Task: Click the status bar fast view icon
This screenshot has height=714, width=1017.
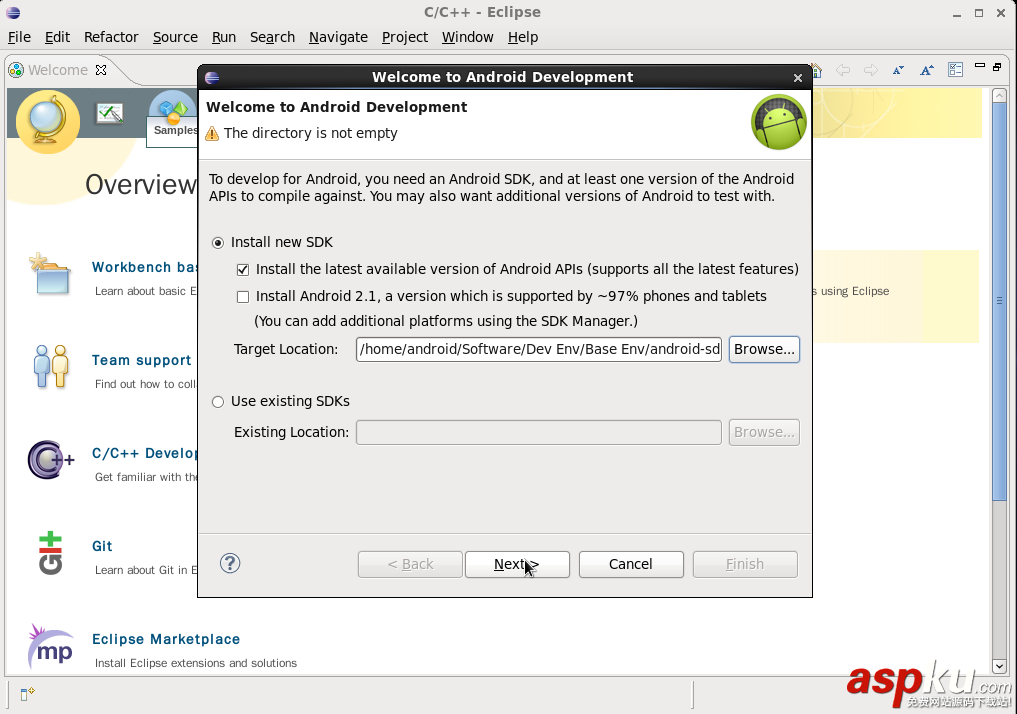Action: click(x=27, y=694)
